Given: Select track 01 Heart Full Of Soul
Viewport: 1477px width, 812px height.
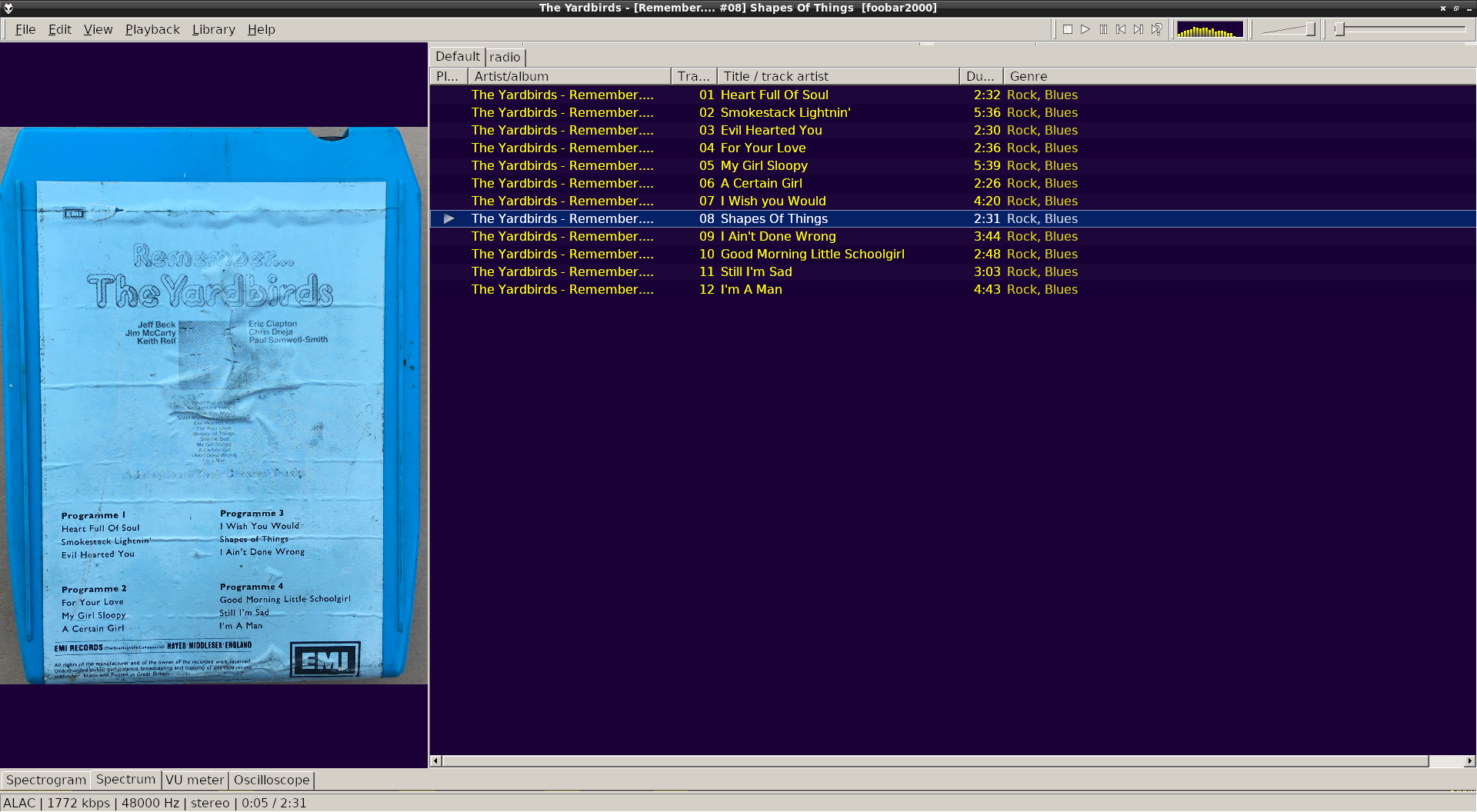Looking at the screenshot, I should pos(952,95).
